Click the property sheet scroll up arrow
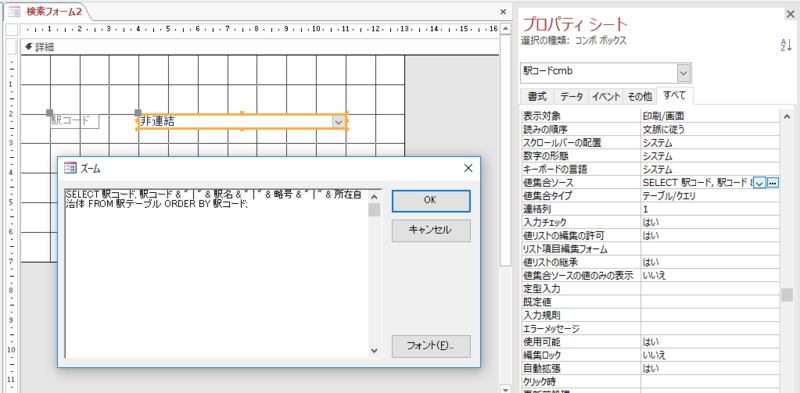The width and height of the screenshot is (800, 393). [787, 117]
